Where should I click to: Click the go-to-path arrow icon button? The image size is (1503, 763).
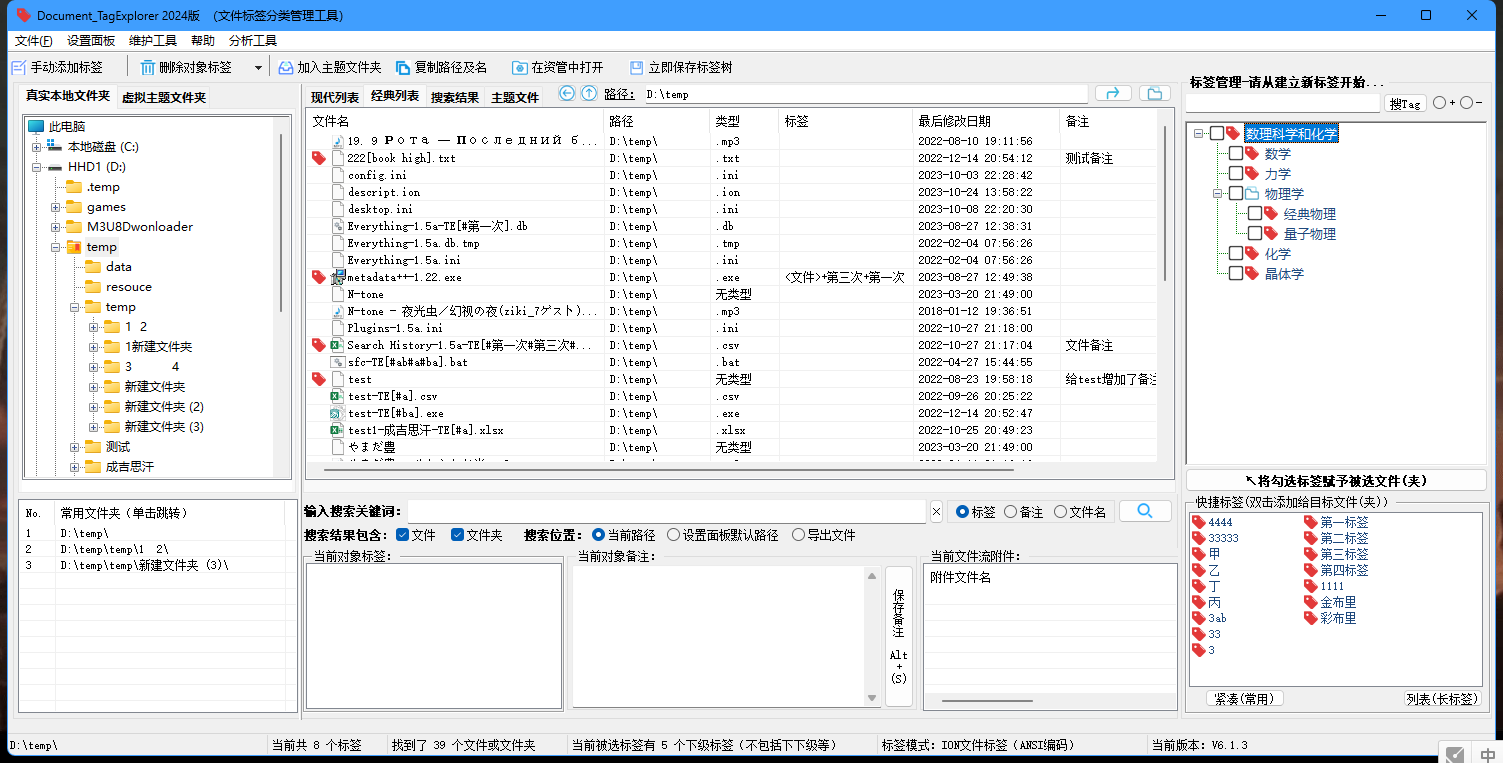coord(1113,94)
